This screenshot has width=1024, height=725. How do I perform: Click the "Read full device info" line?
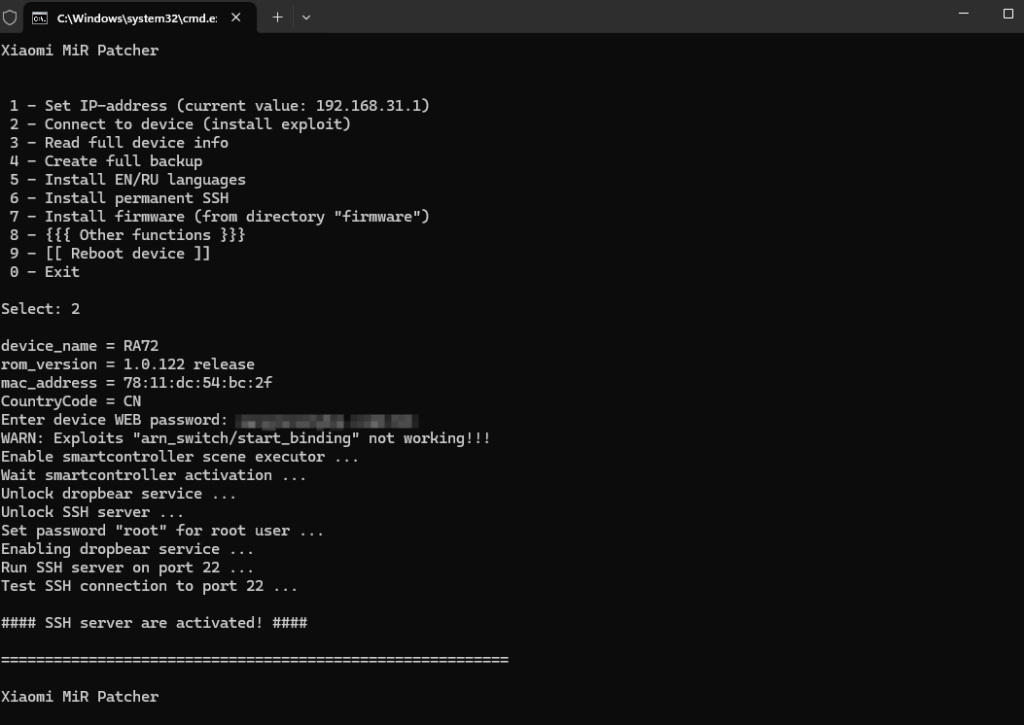(119, 143)
